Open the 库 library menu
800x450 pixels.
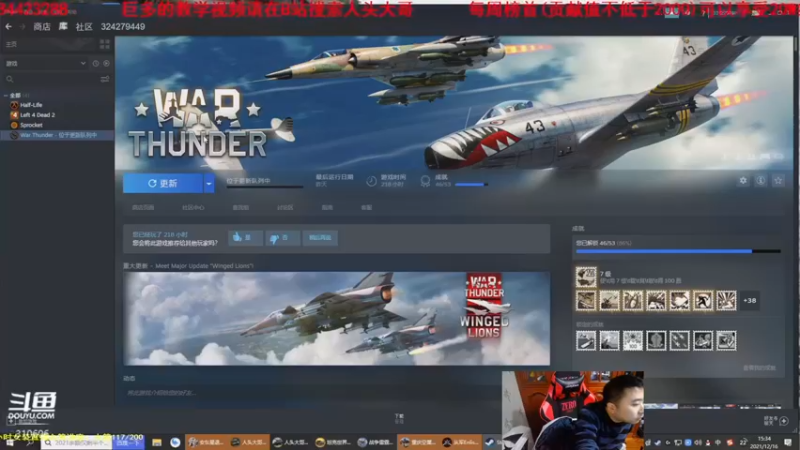coord(63,27)
